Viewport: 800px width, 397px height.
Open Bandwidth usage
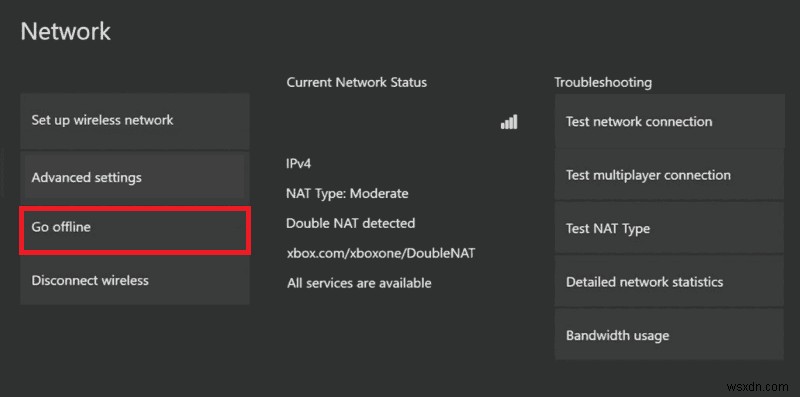[669, 335]
